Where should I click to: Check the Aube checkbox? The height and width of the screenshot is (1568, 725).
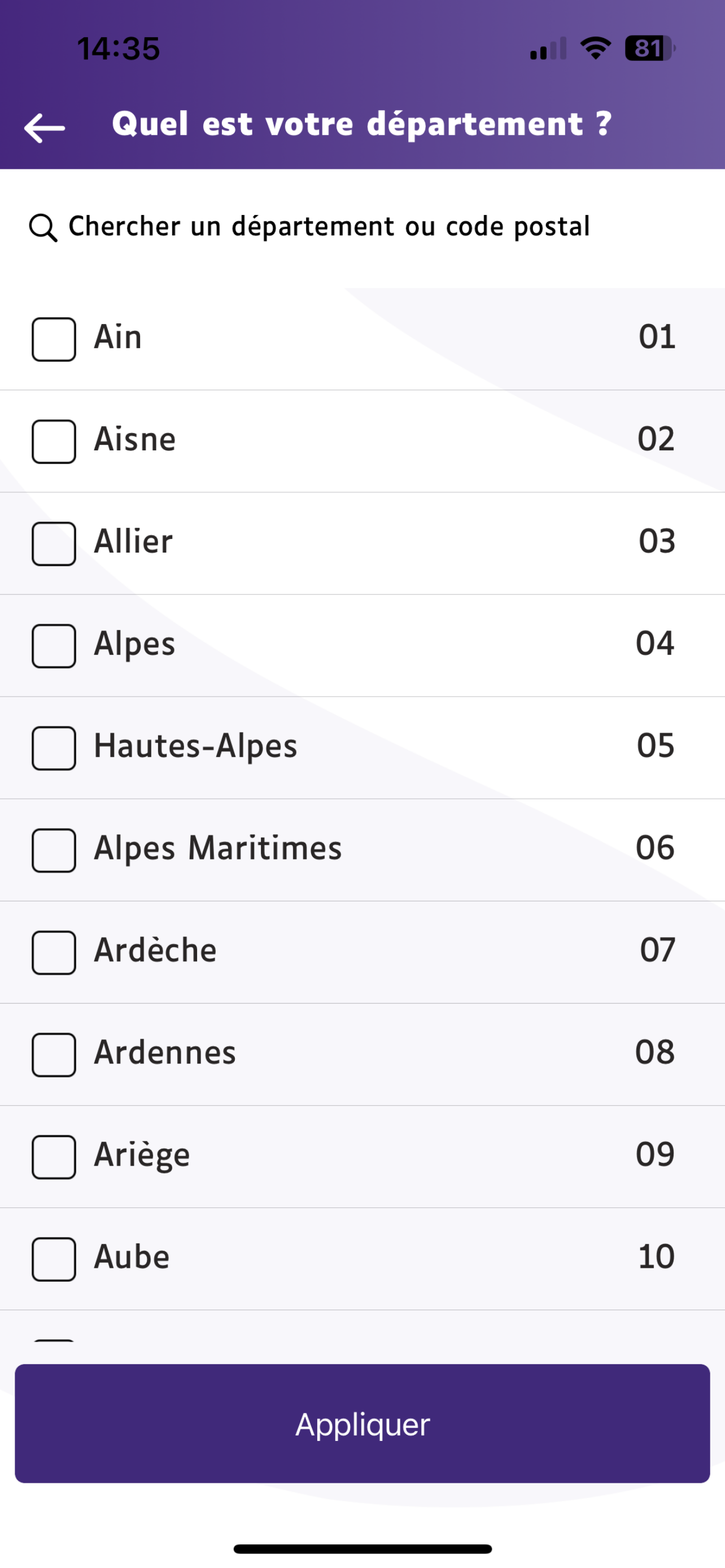pyautogui.click(x=54, y=1259)
